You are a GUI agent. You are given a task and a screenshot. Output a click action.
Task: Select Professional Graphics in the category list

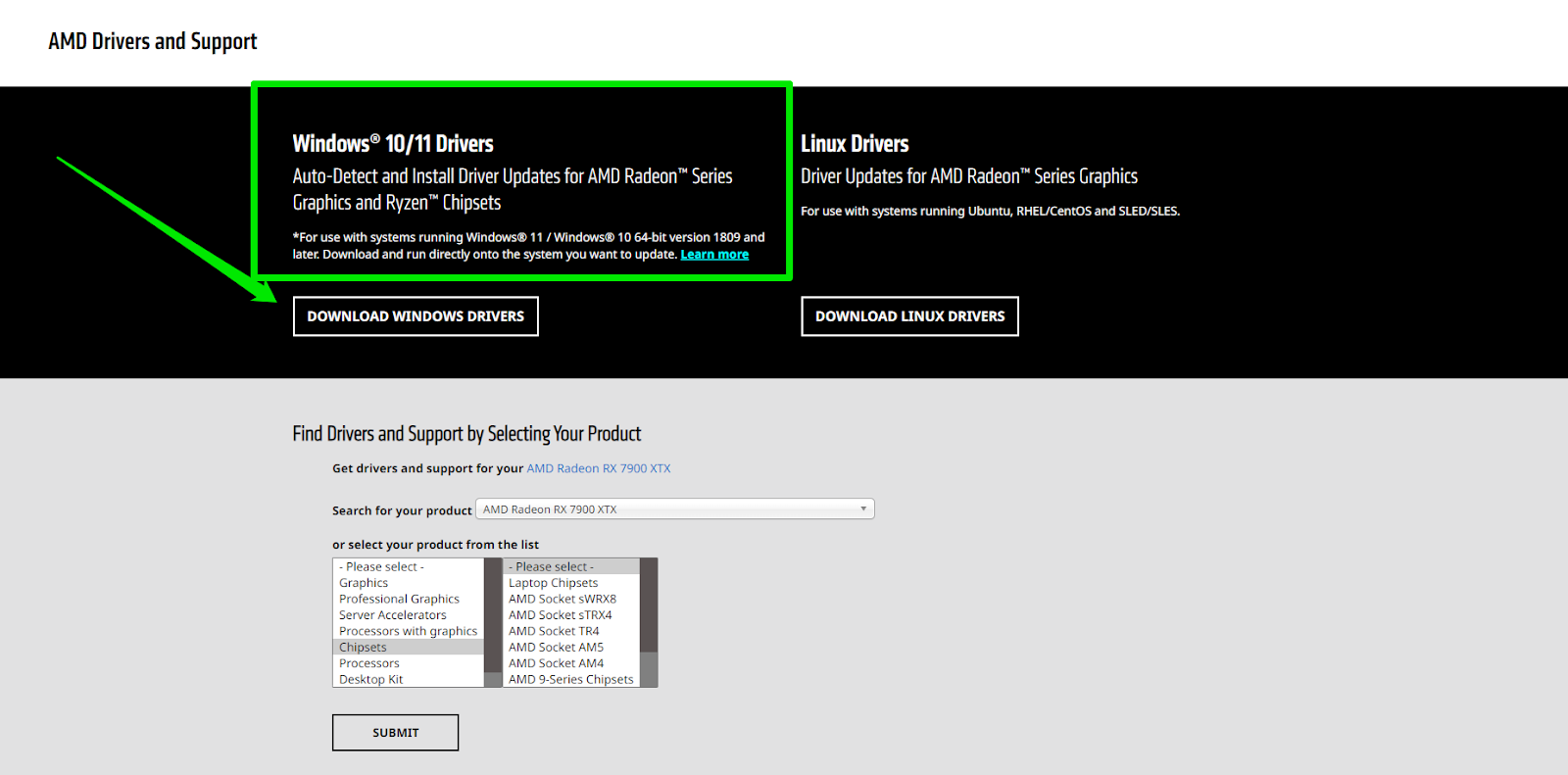[x=409, y=599]
